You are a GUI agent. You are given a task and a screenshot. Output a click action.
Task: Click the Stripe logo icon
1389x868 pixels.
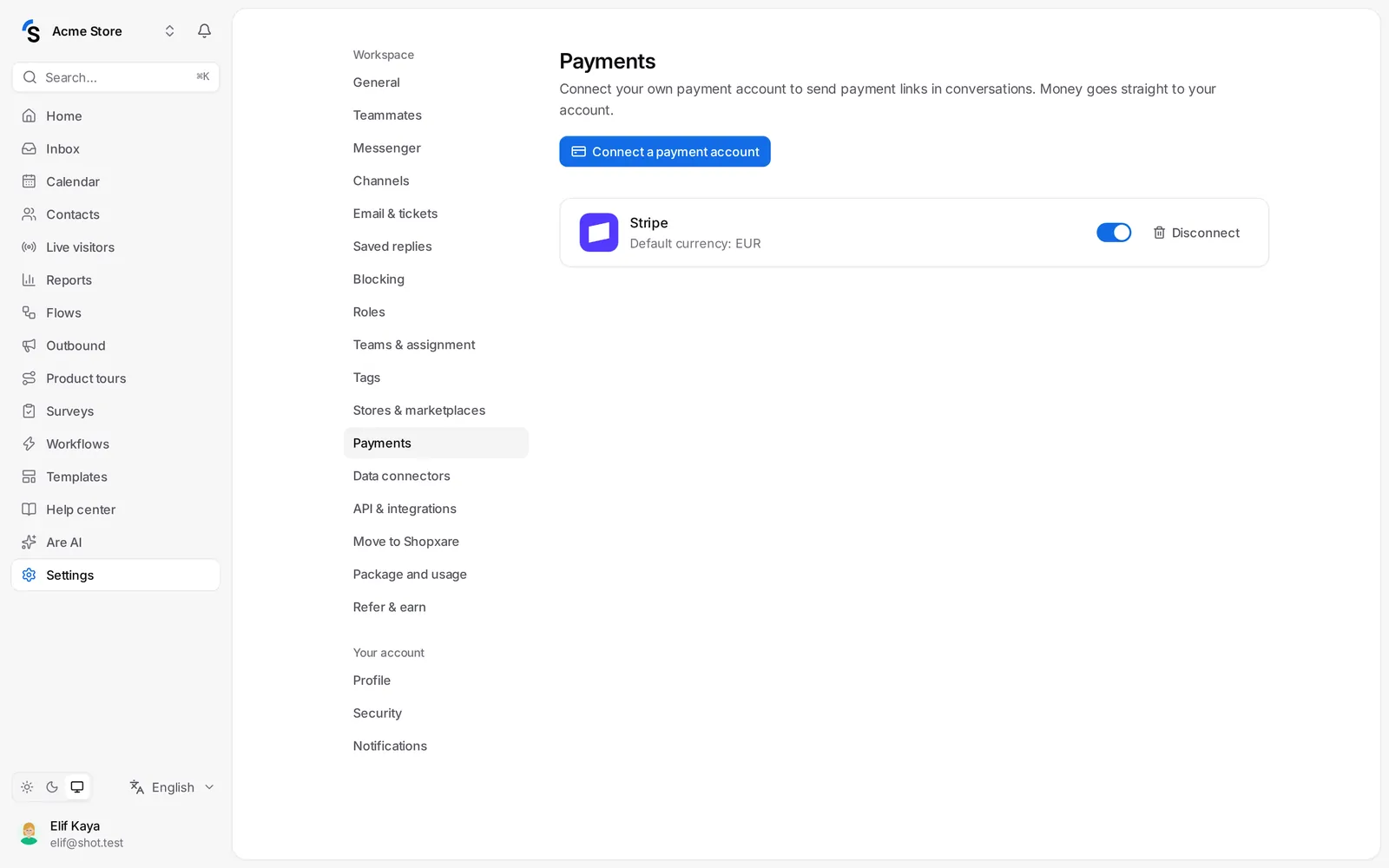coord(599,233)
